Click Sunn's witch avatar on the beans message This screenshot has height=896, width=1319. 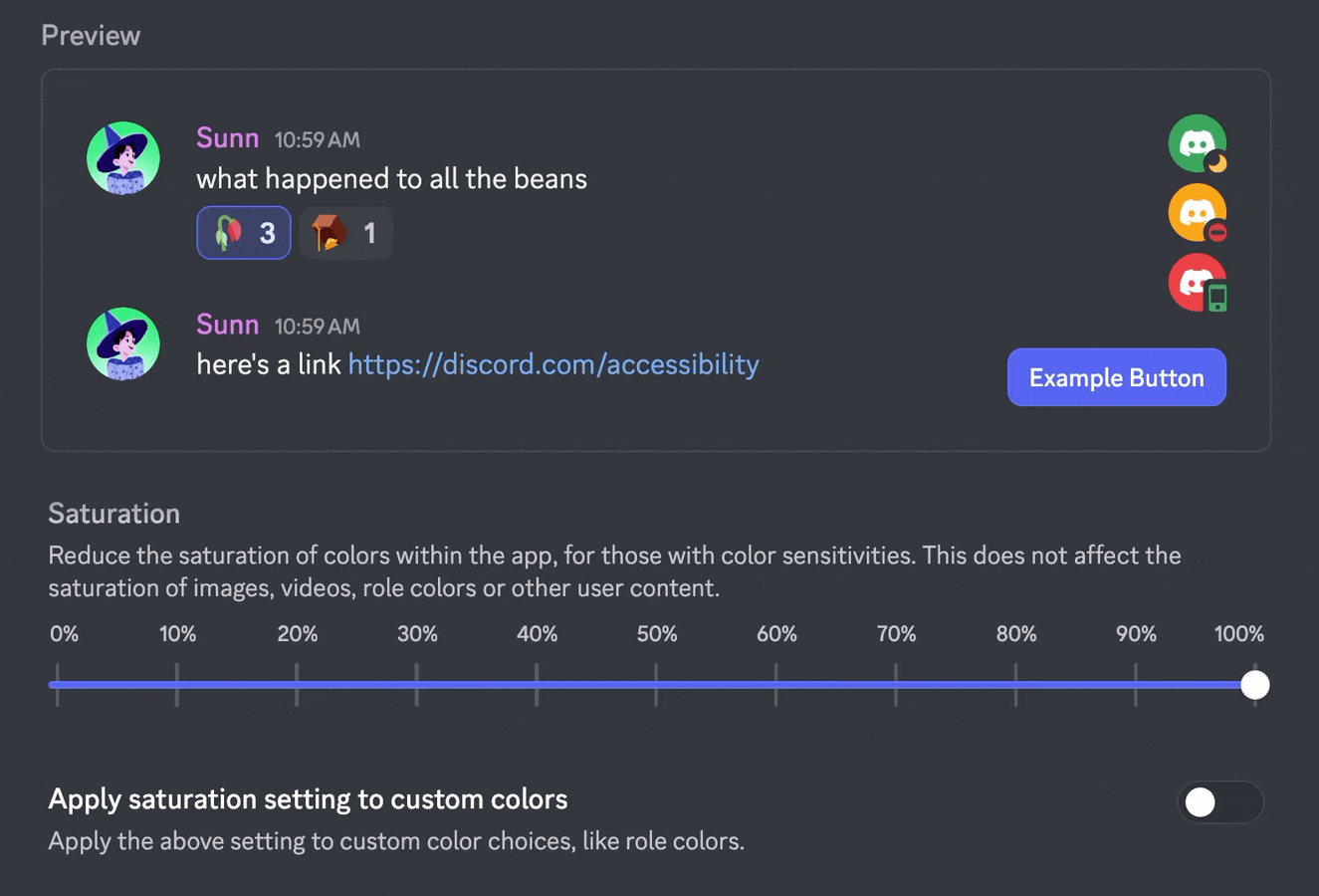click(x=122, y=157)
